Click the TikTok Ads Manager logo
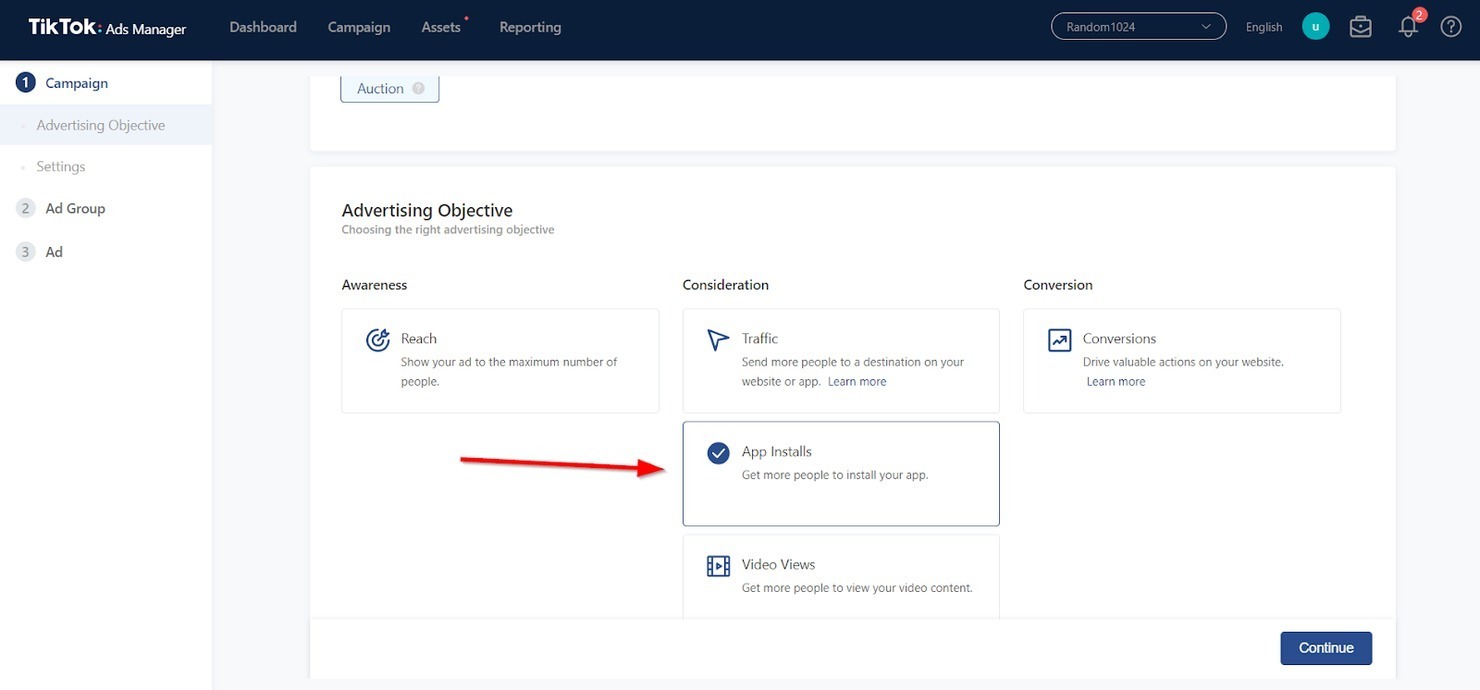Screen dimensions: 1480x690 pyautogui.click(x=107, y=27)
